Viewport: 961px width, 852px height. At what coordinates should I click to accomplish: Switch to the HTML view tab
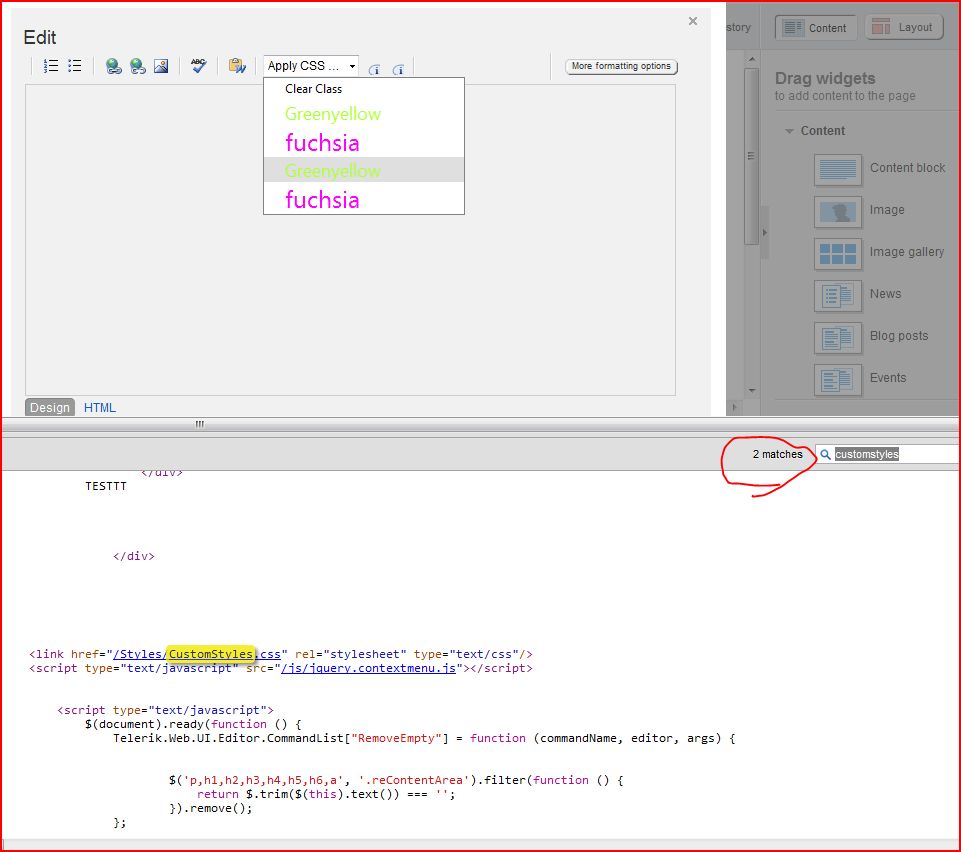100,408
